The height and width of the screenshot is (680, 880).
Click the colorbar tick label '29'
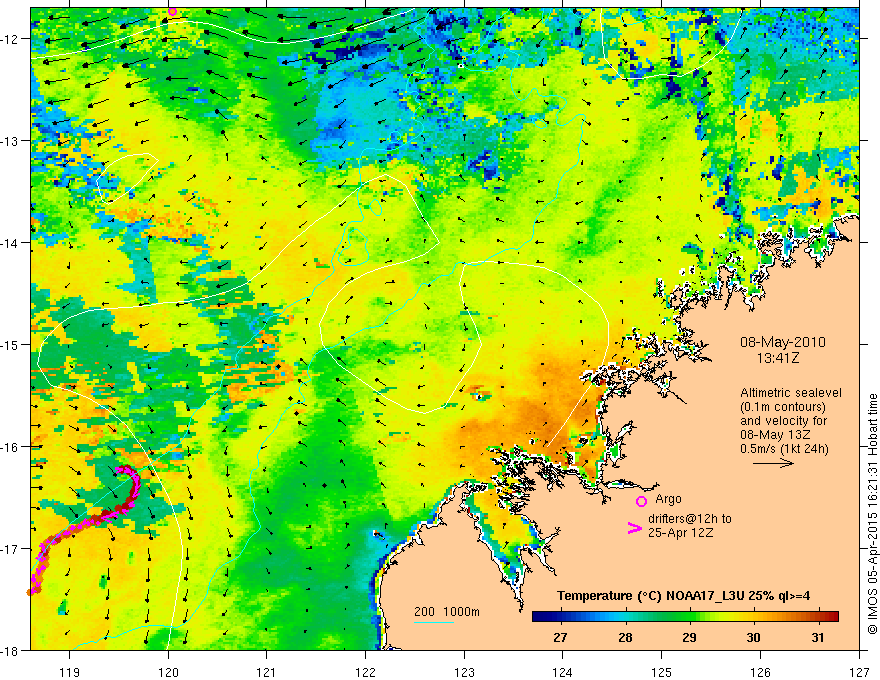click(x=689, y=637)
